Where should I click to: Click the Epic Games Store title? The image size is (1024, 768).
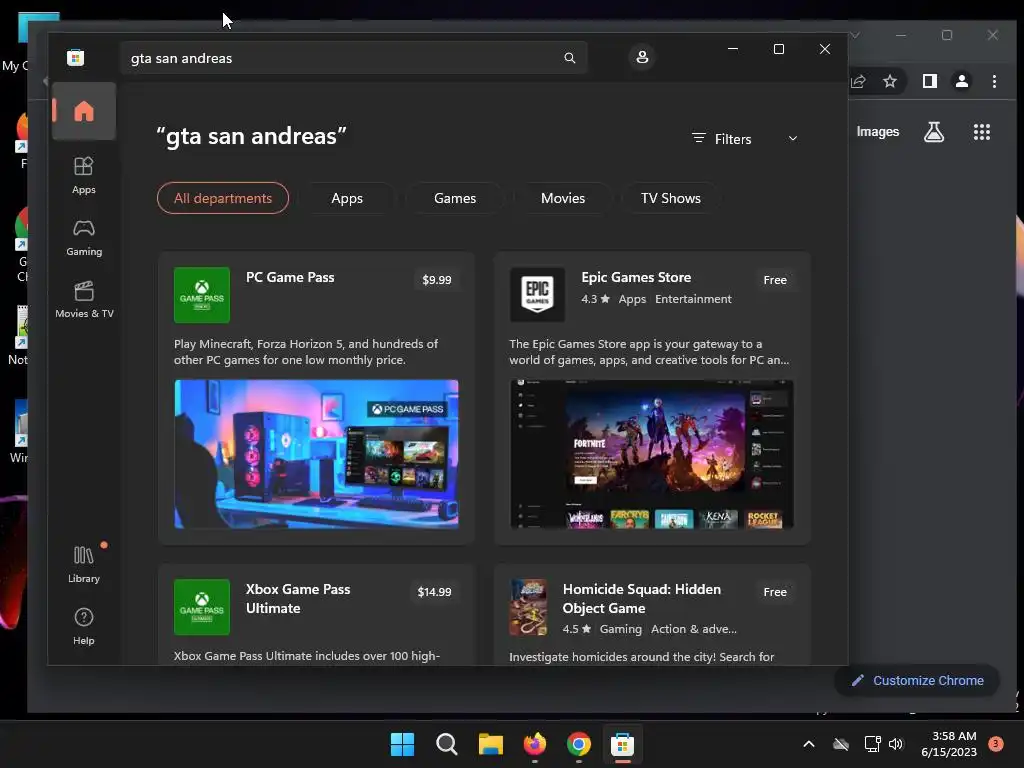pyautogui.click(x=636, y=278)
